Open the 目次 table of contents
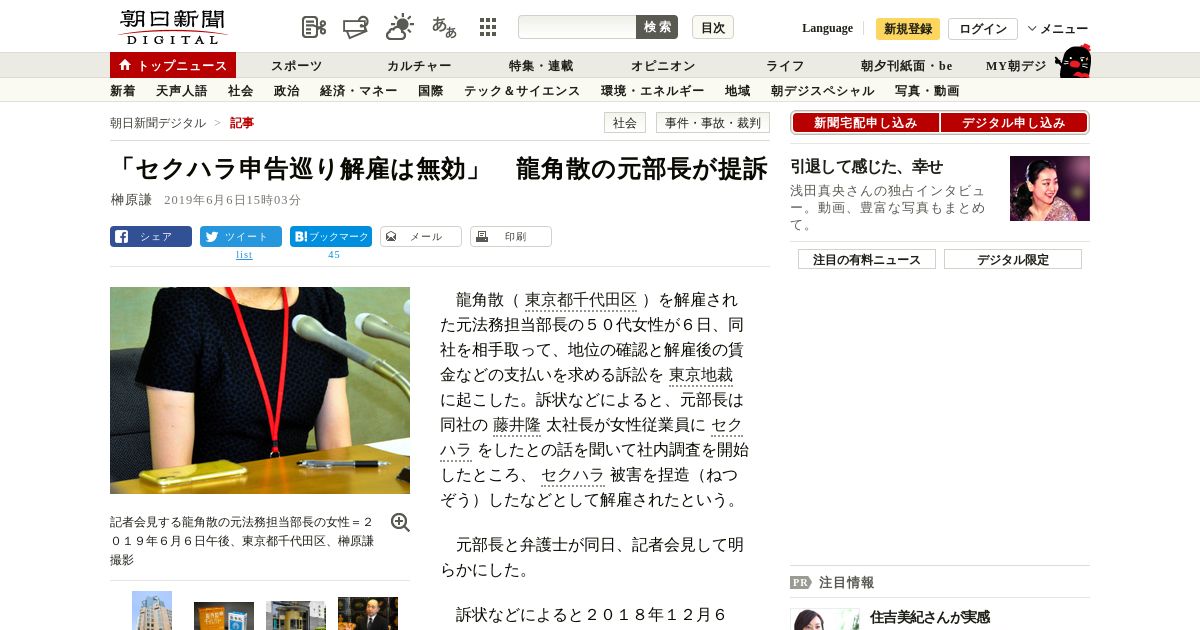Image resolution: width=1200 pixels, height=630 pixels. tap(713, 27)
